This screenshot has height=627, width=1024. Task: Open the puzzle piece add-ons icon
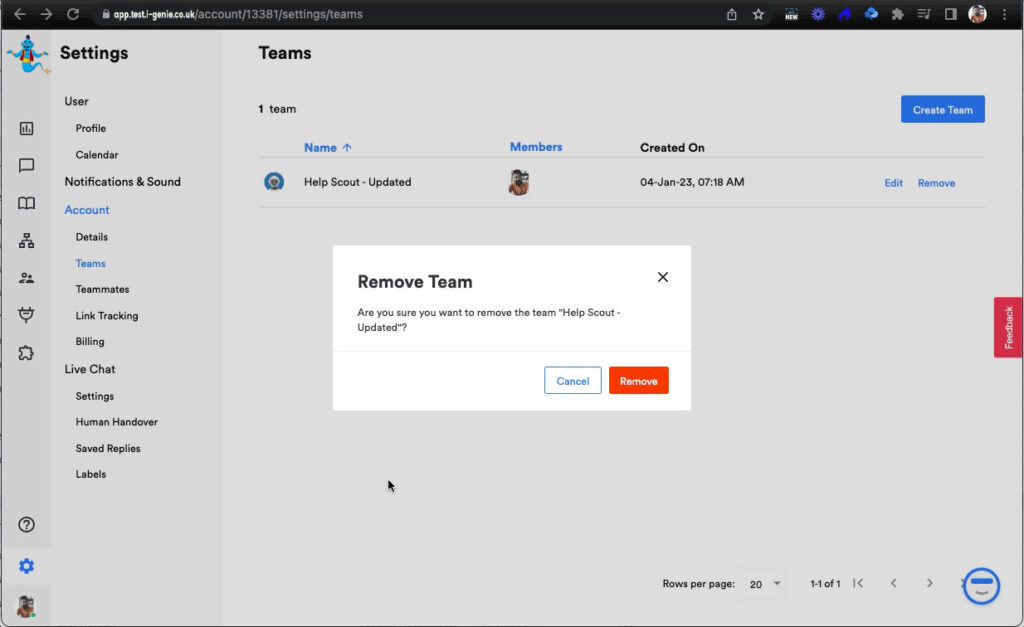(27, 353)
